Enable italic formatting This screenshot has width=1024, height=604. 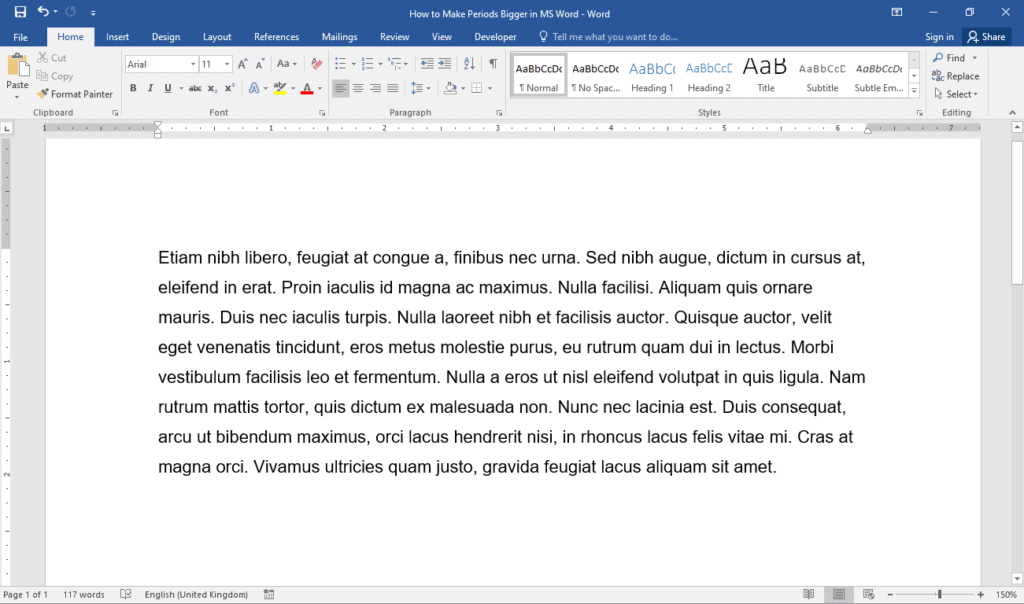click(150, 88)
